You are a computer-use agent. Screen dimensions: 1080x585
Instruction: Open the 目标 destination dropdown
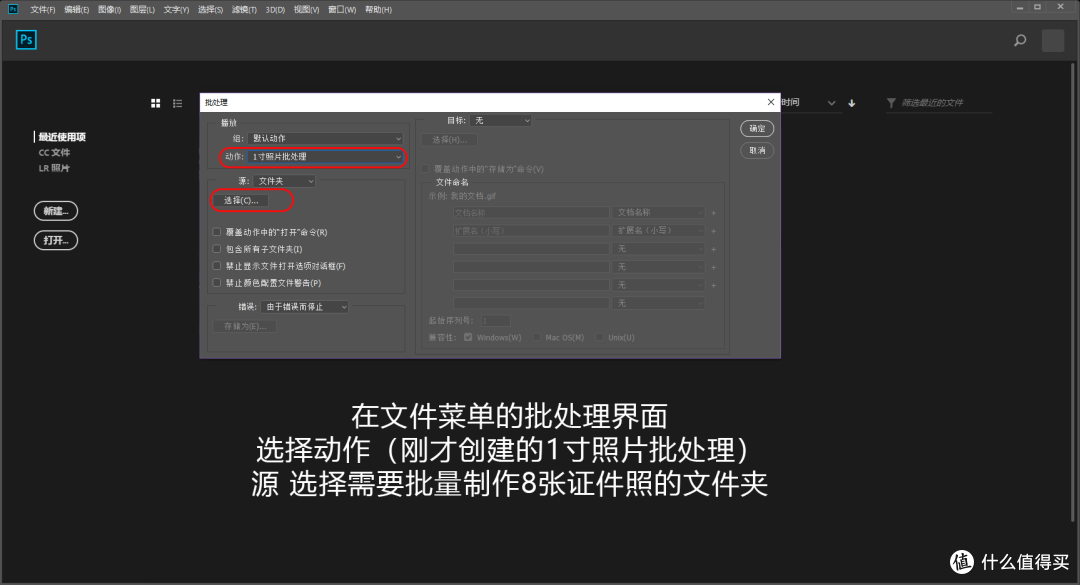pos(500,119)
